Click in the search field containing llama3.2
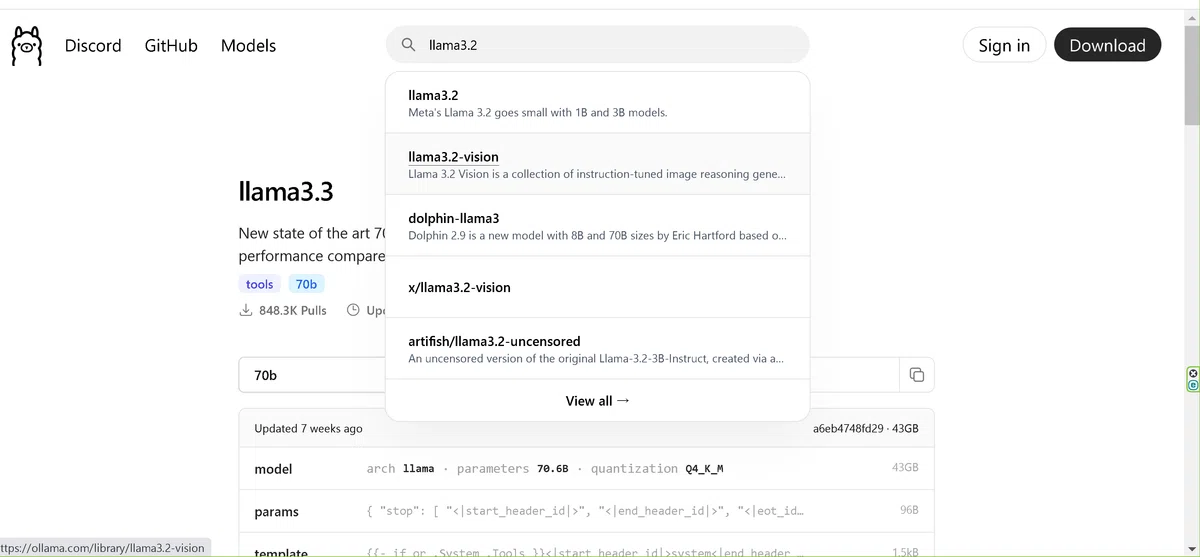Viewport: 1200px width, 557px height. pos(597,45)
